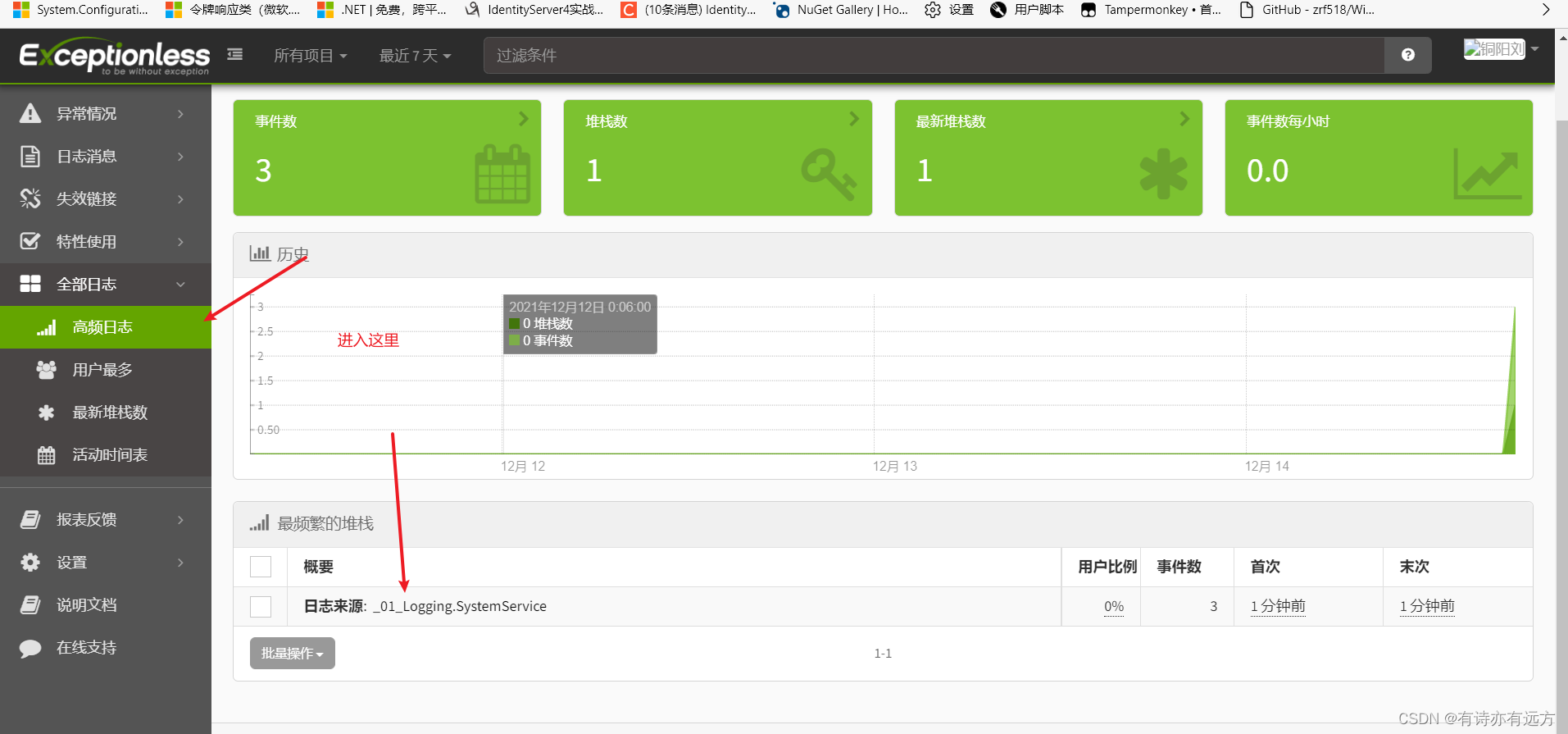
Task: Click the 首次 1 分钟前 timestamp
Action: [x=1278, y=606]
